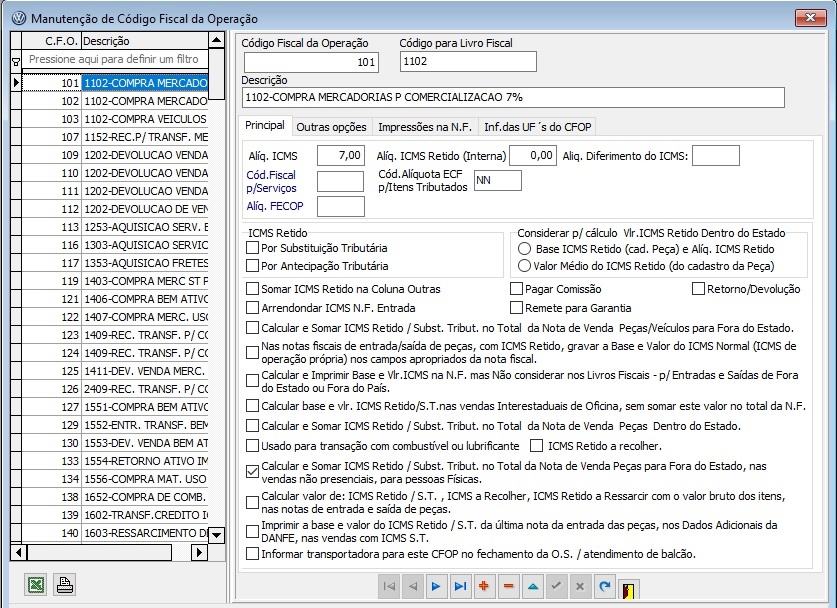
Task: Toggle Somar ICMS Retido na Coluna Outras
Action: (x=252, y=289)
